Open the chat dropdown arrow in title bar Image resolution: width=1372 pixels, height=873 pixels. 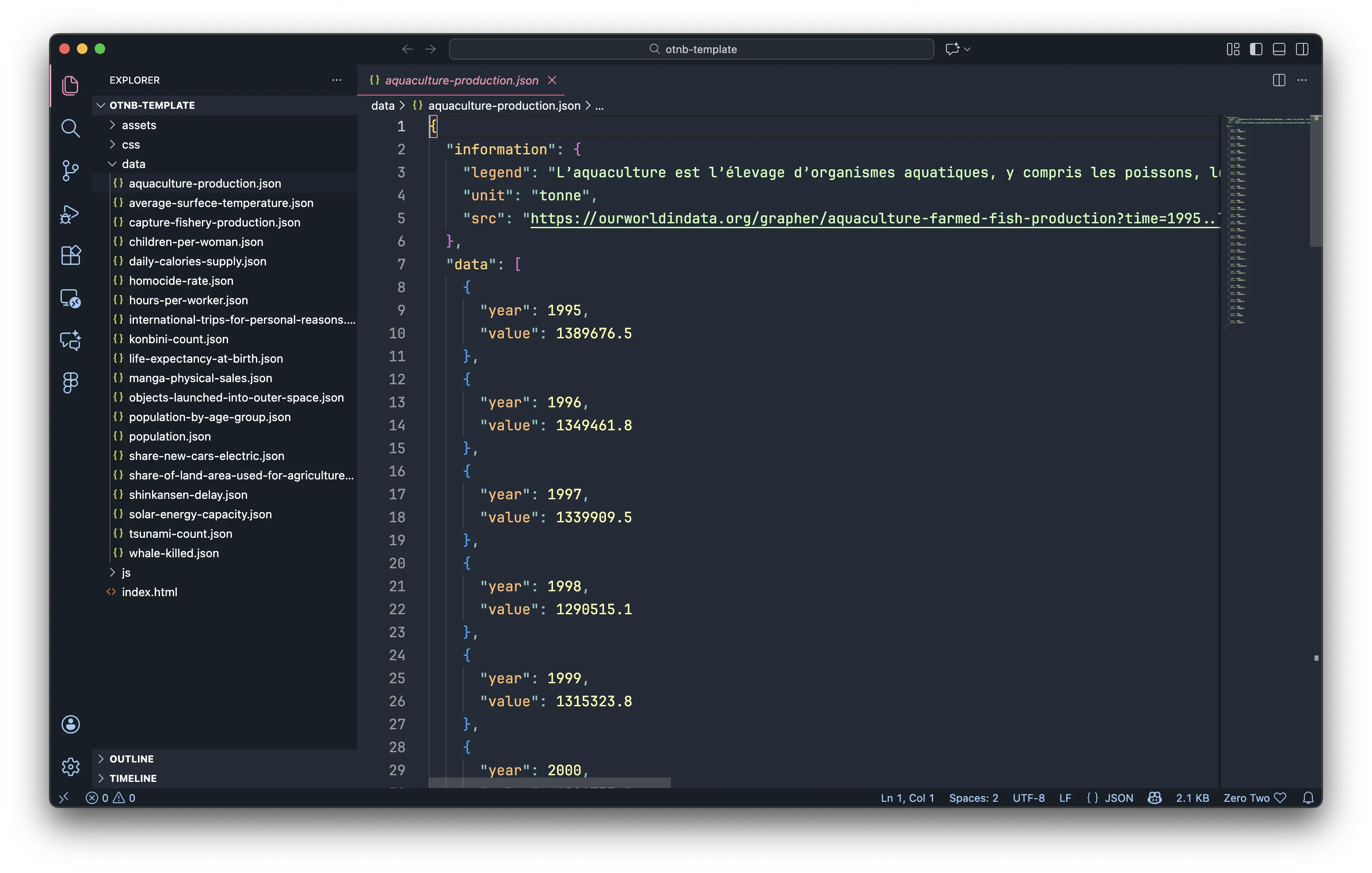pyautogui.click(x=968, y=49)
